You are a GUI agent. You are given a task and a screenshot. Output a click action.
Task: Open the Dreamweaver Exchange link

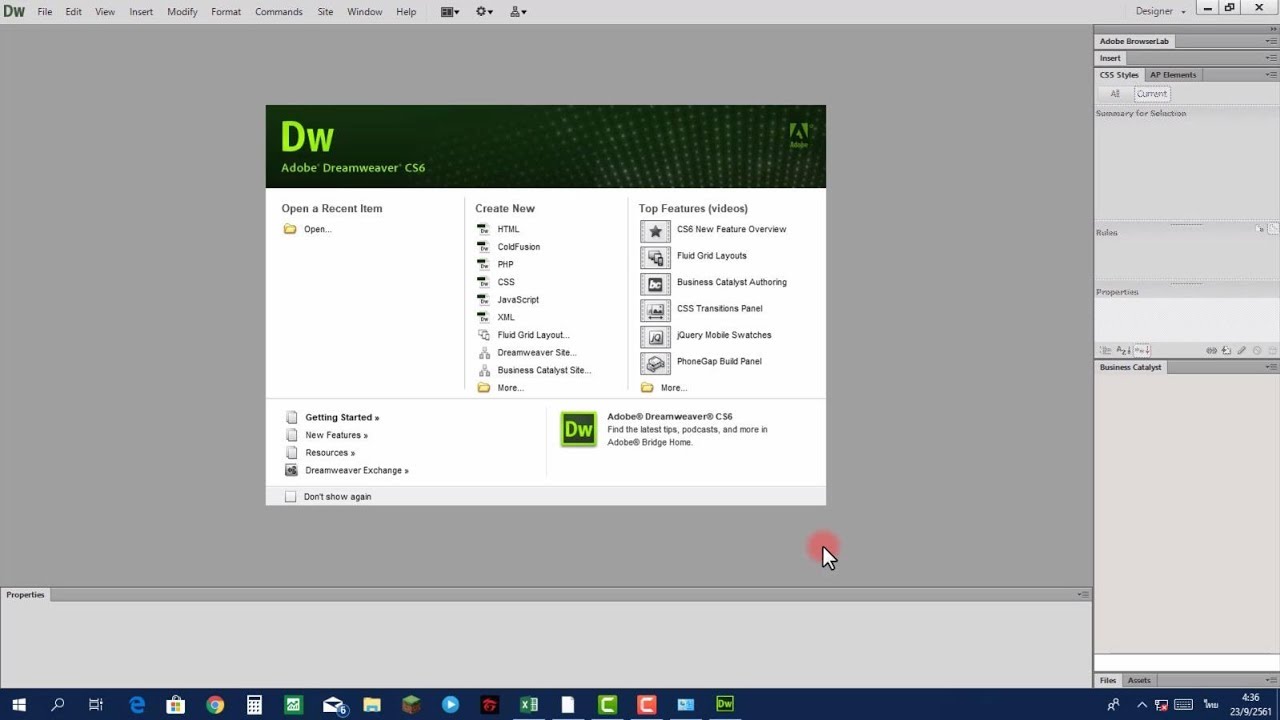point(357,470)
